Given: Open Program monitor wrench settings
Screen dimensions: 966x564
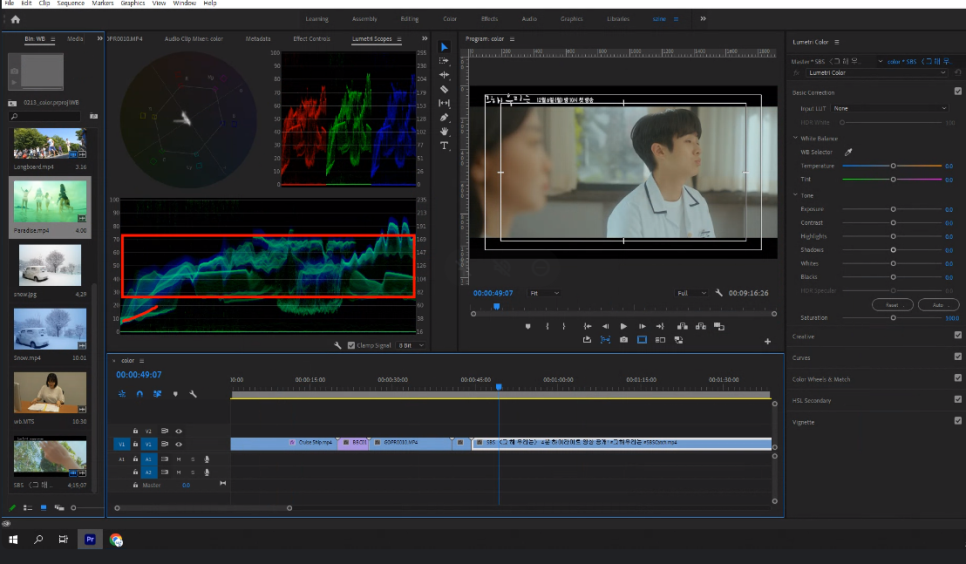Looking at the screenshot, I should click(x=718, y=293).
